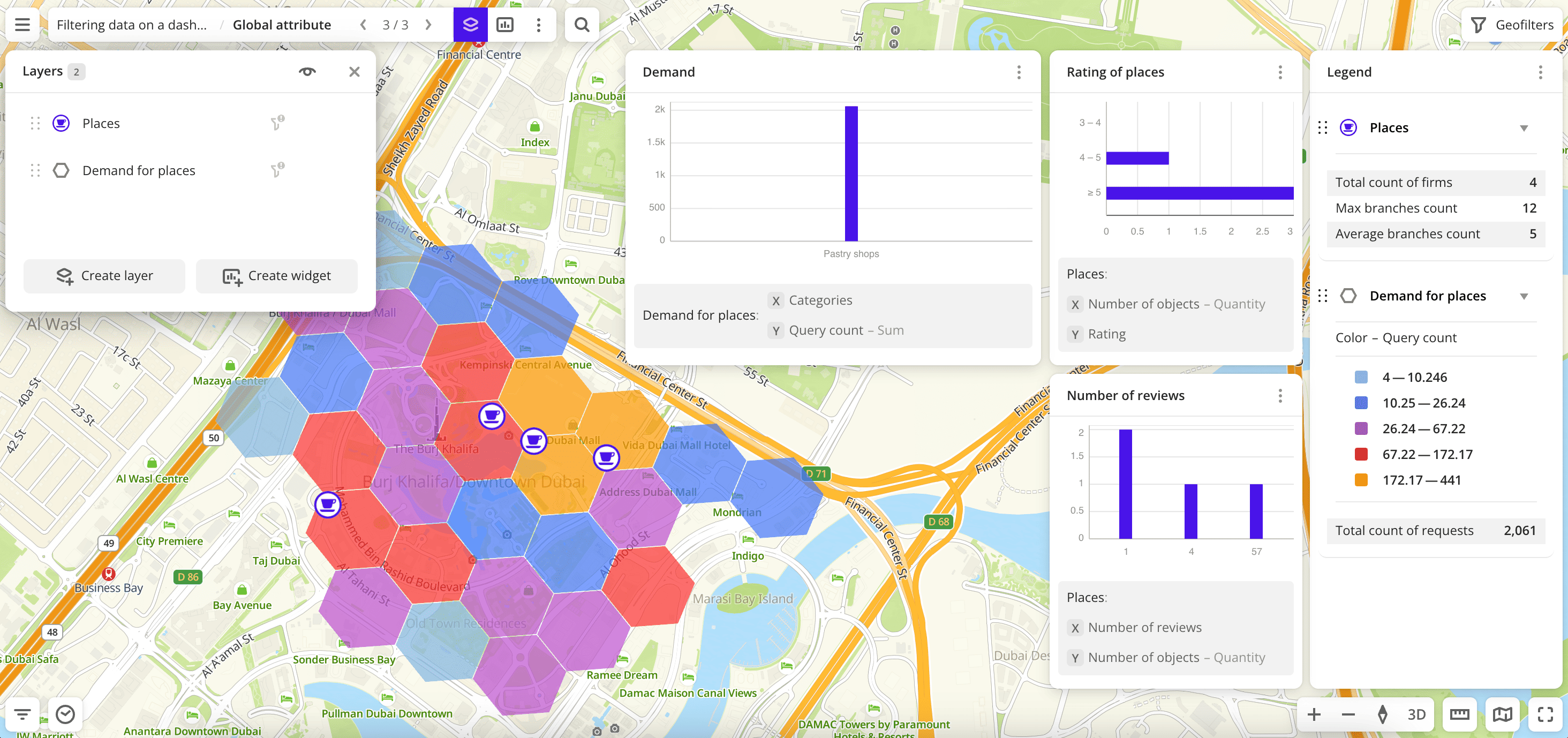Open Demand widget options menu

1019,72
